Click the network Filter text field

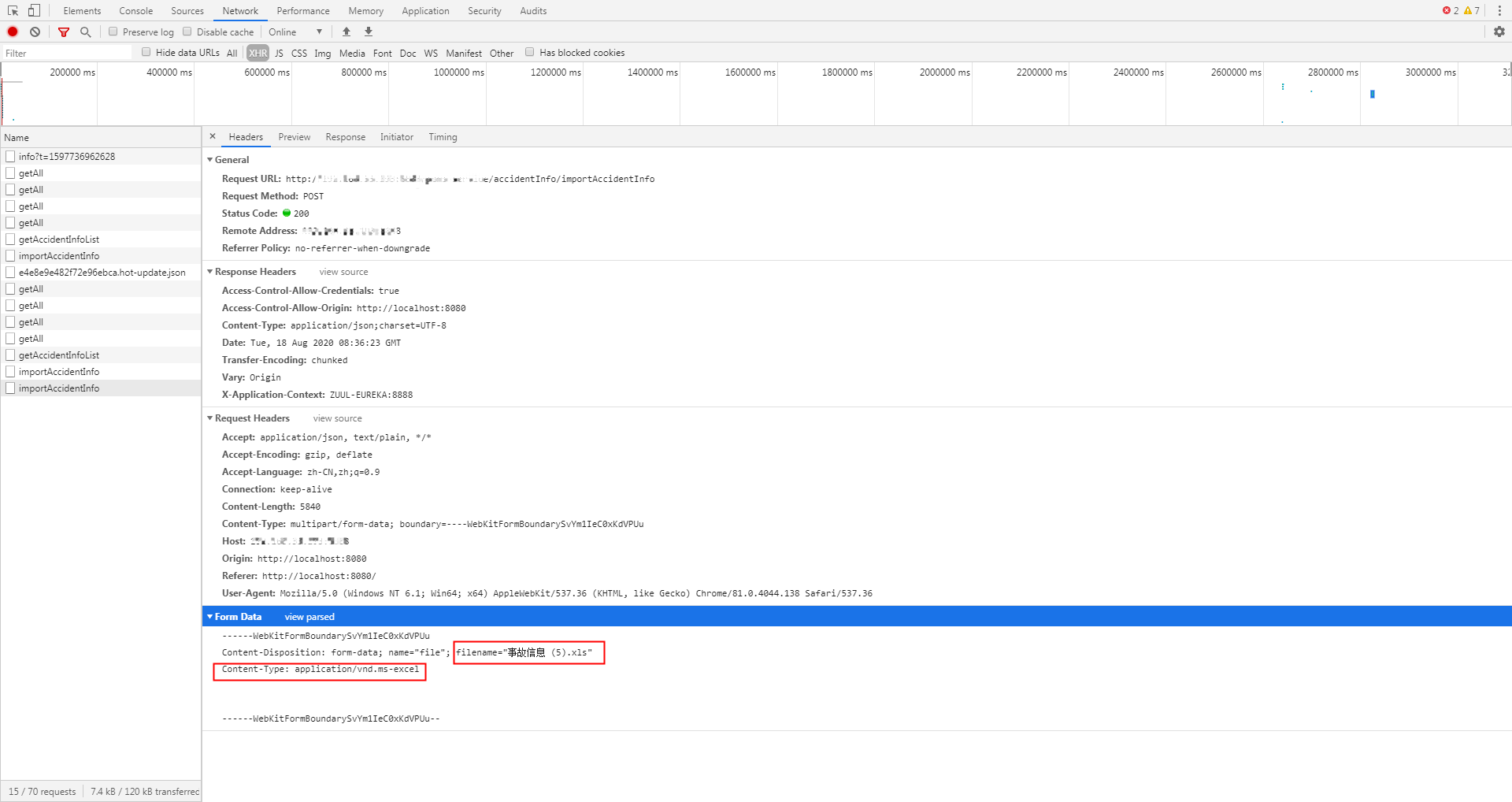[x=68, y=53]
